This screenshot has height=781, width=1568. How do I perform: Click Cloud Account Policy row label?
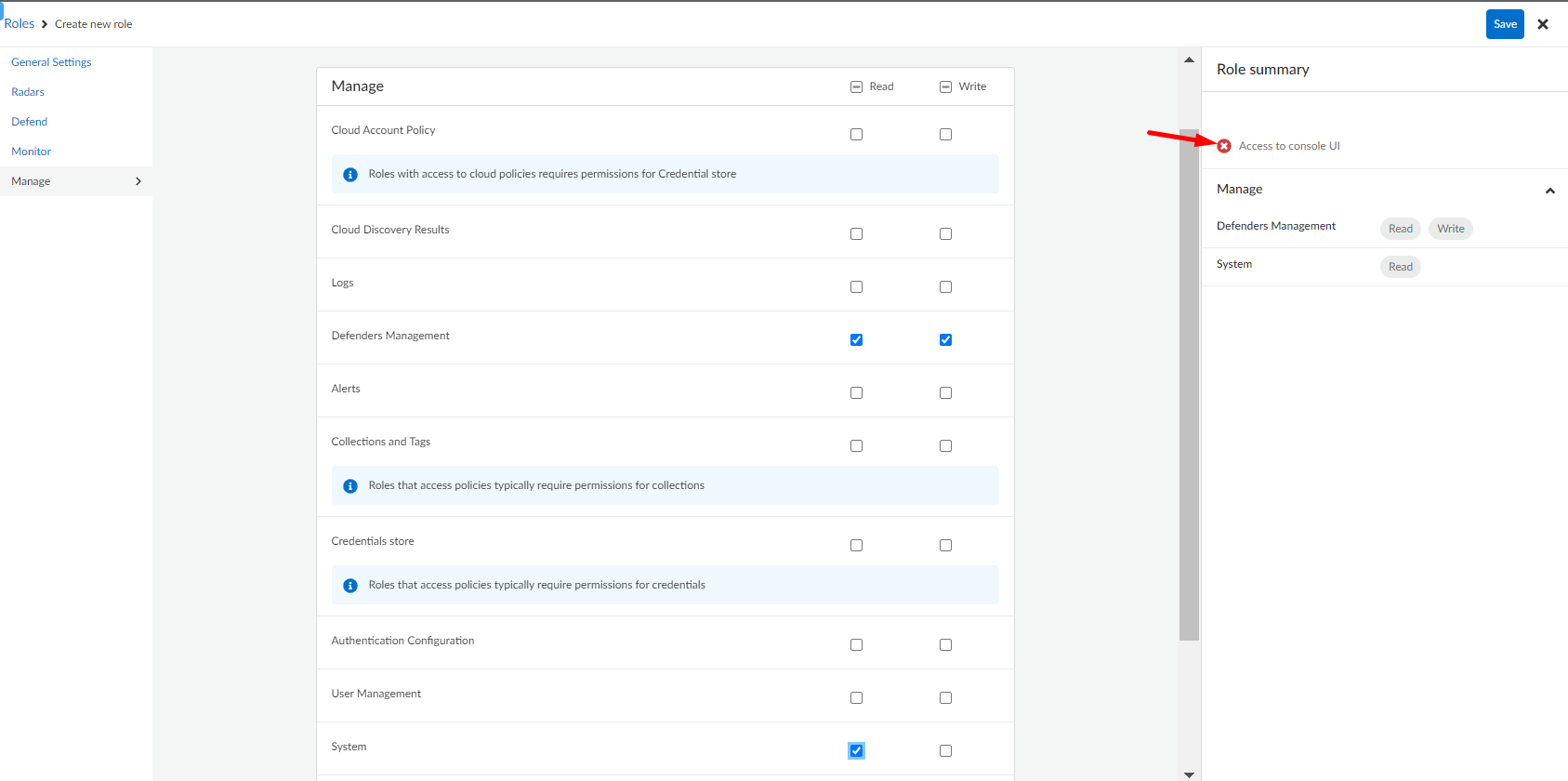click(383, 130)
